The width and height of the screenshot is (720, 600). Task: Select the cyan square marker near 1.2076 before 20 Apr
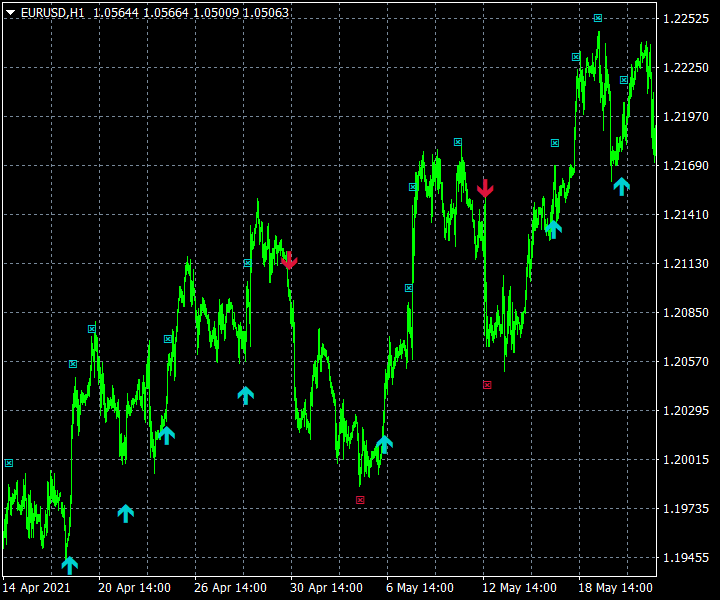(92, 329)
